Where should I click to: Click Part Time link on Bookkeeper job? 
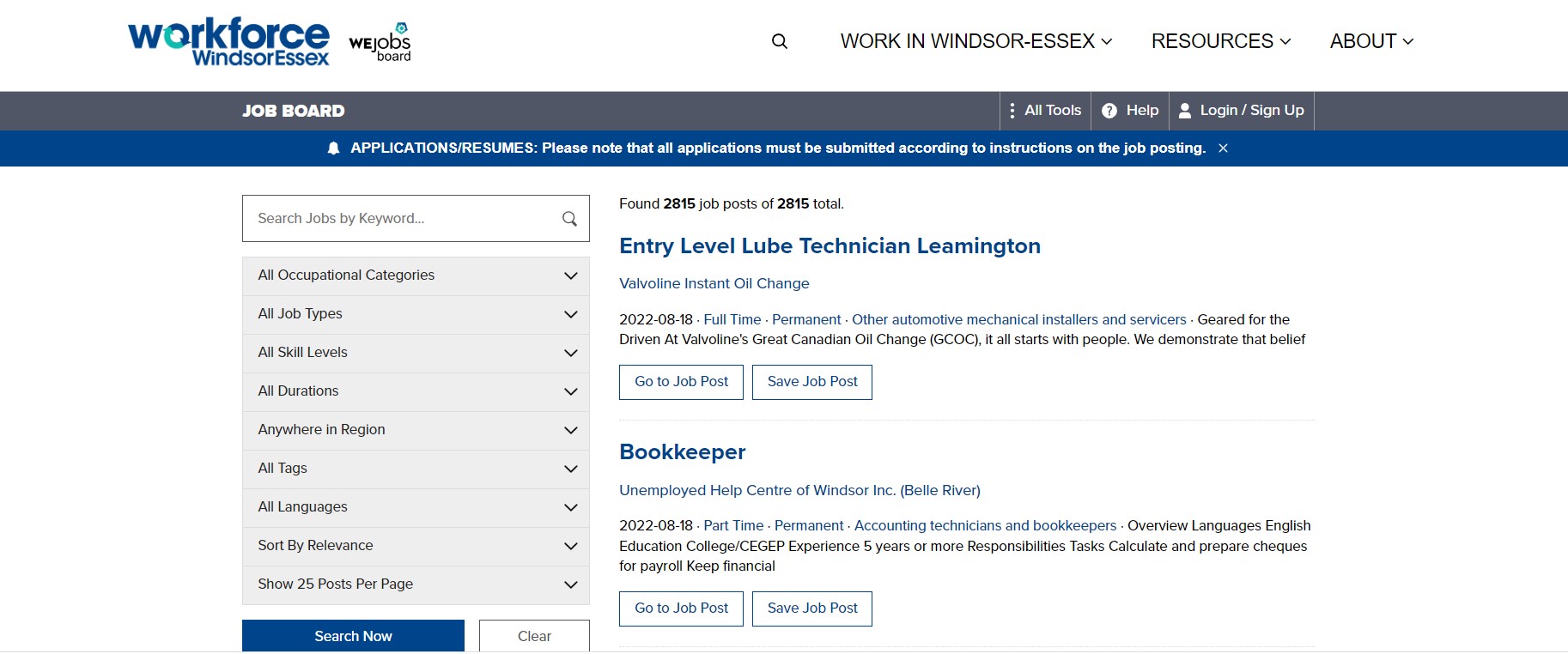[x=733, y=525]
